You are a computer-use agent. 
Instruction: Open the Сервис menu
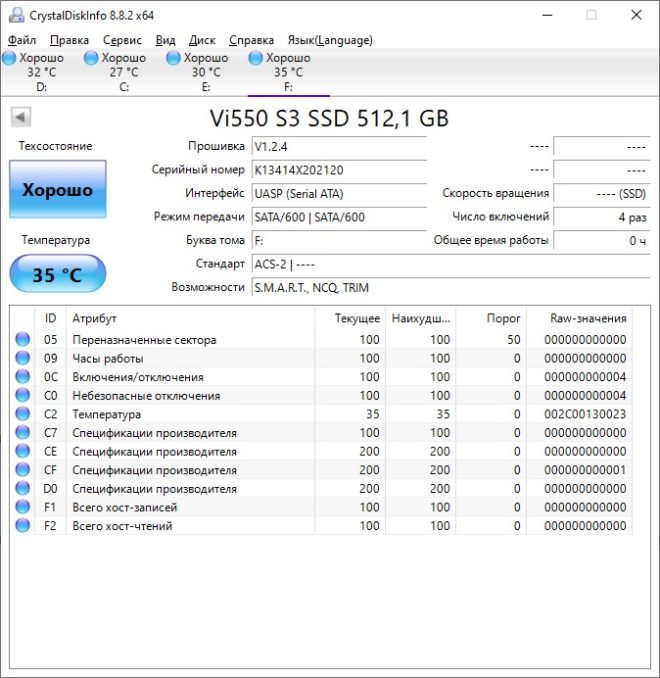click(x=122, y=40)
